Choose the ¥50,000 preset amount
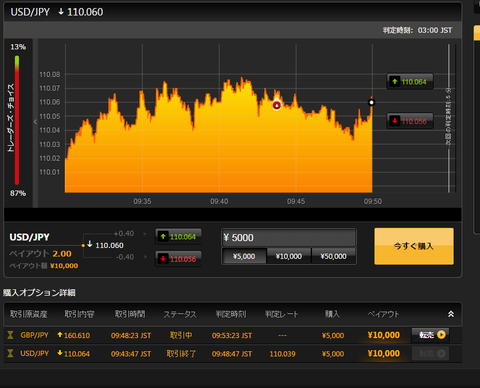Screen dimensions: 480x388 [x=333, y=256]
